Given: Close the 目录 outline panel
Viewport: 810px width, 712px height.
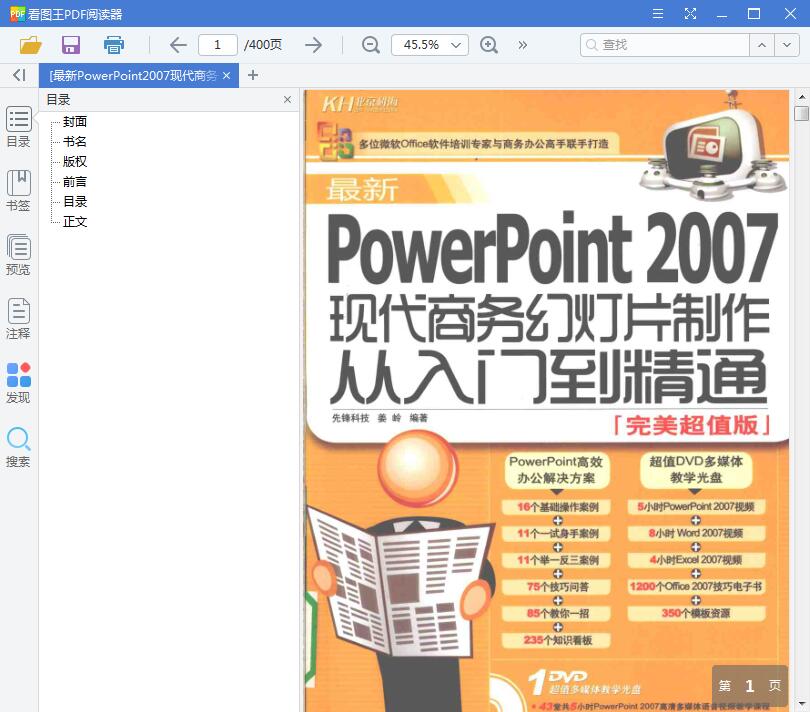Looking at the screenshot, I should pos(287,100).
